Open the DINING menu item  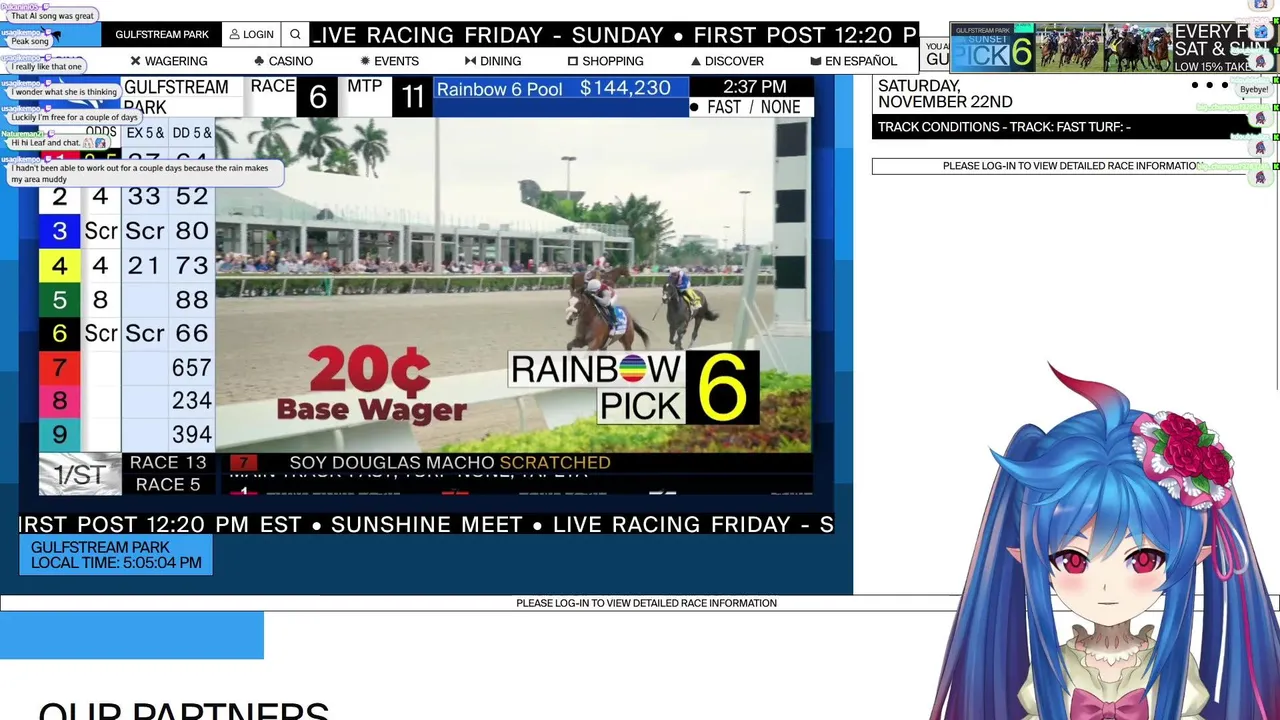tap(493, 61)
